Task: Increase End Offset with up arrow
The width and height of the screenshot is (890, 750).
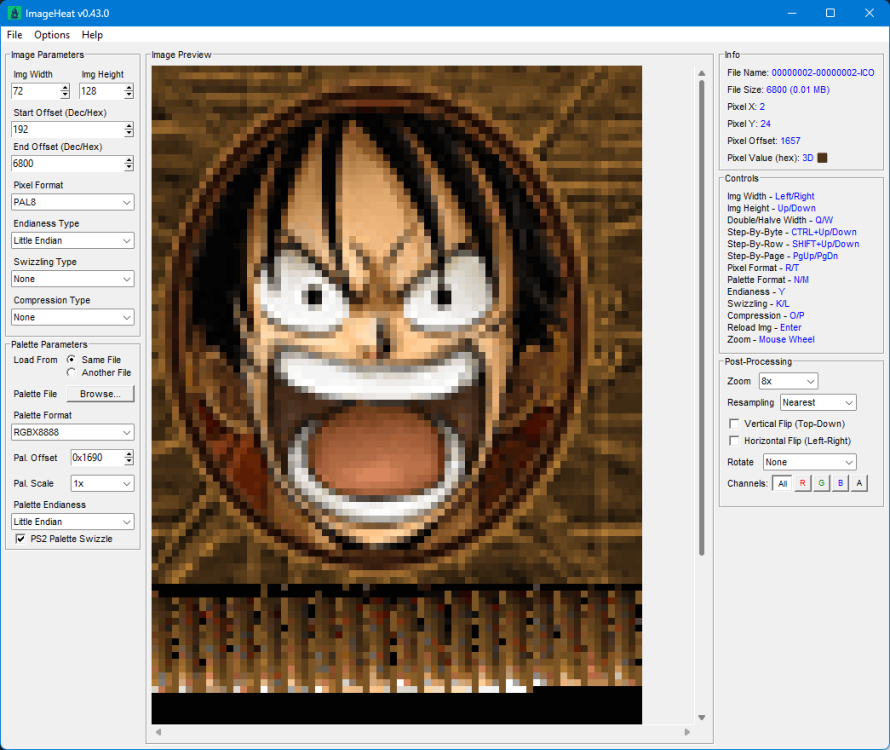Action: click(129, 160)
